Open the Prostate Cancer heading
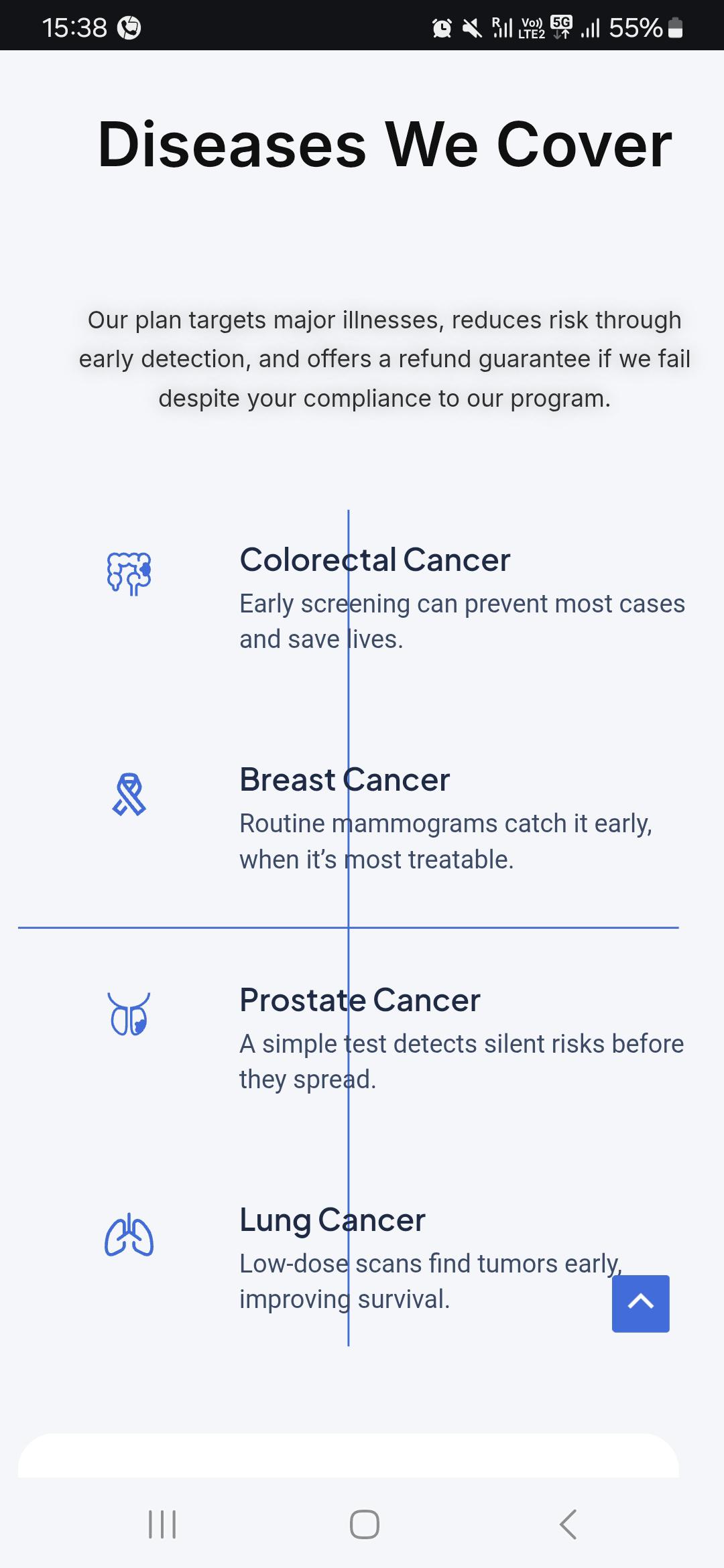 point(360,1000)
